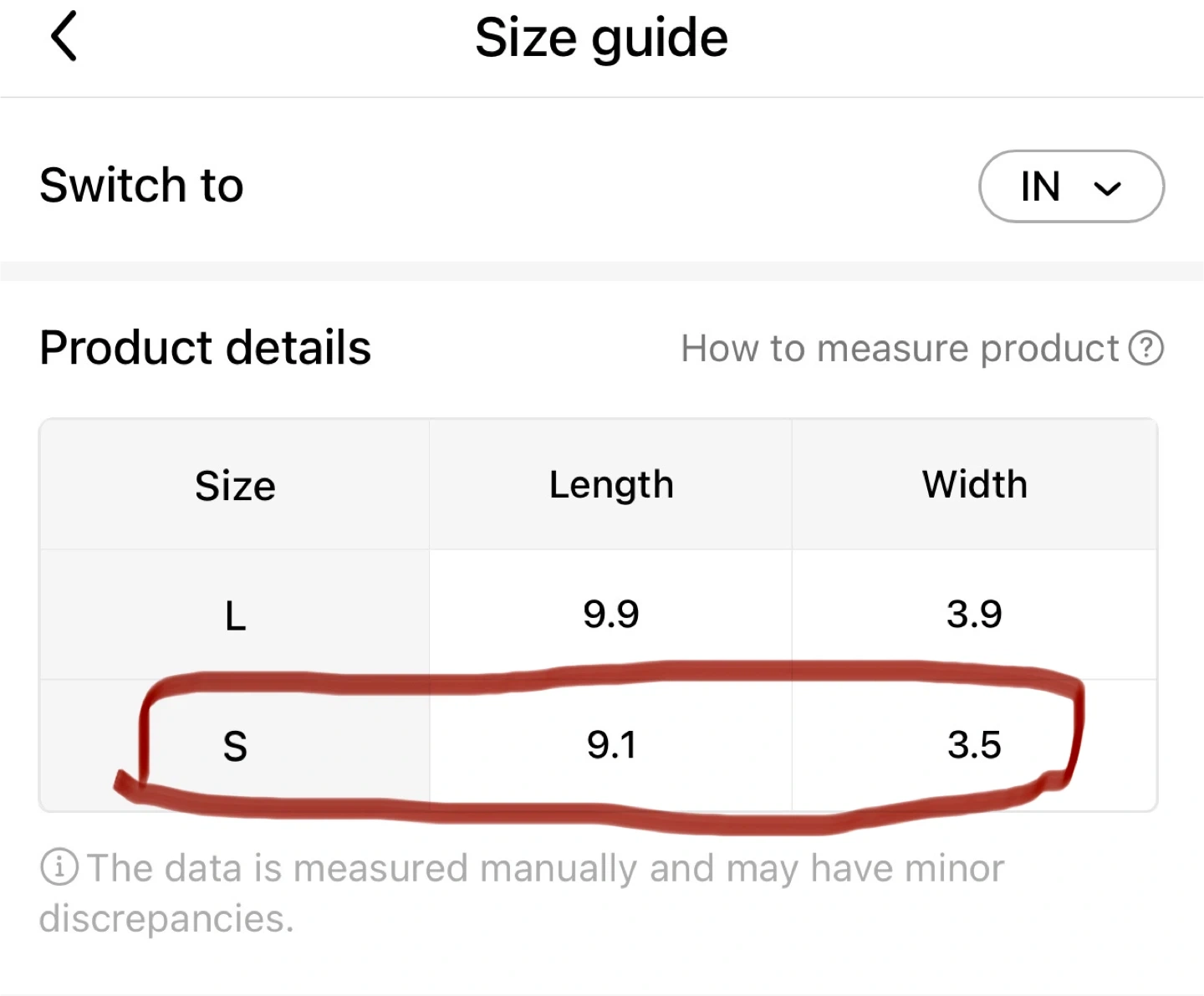Select the Width column header

click(974, 484)
